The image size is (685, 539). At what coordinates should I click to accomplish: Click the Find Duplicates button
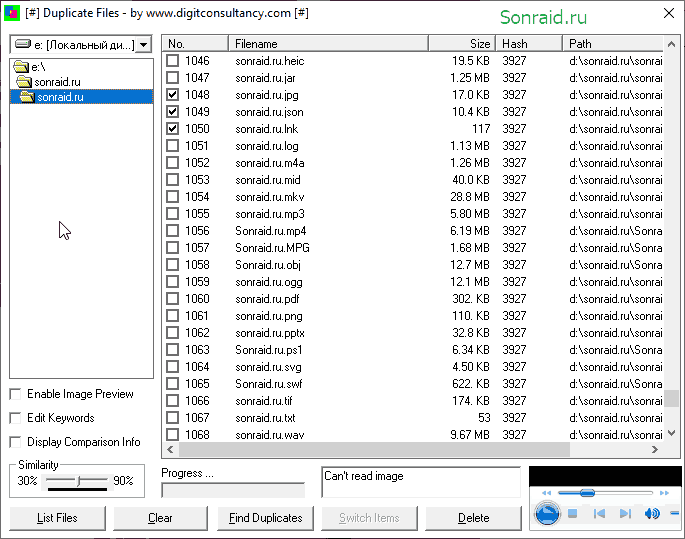pos(266,518)
